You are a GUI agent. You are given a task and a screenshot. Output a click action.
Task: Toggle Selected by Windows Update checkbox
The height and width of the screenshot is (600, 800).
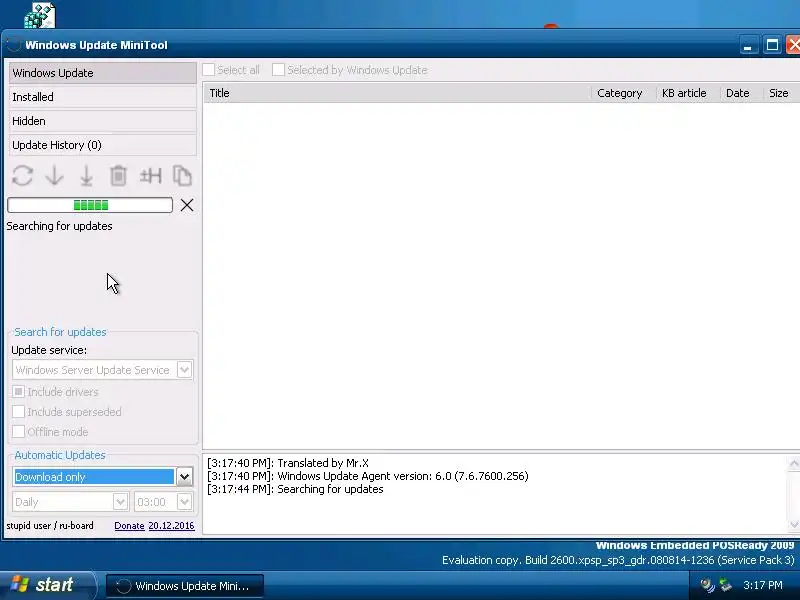278,70
